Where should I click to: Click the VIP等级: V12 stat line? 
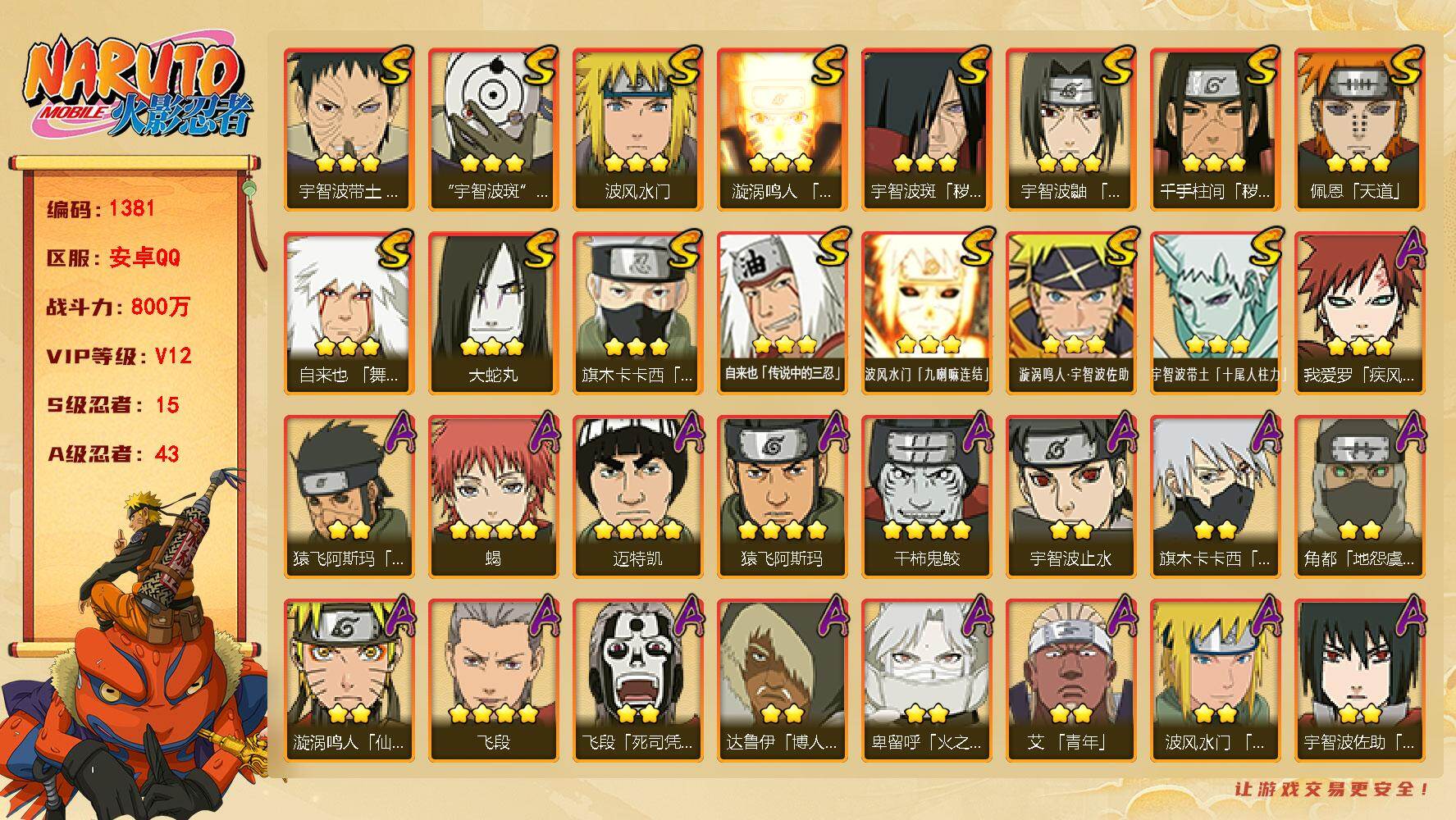[x=119, y=356]
